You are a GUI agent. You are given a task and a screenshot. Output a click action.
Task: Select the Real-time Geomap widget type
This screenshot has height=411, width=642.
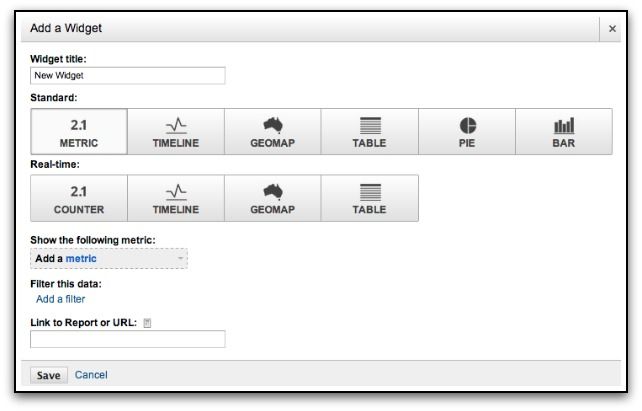coord(273,198)
